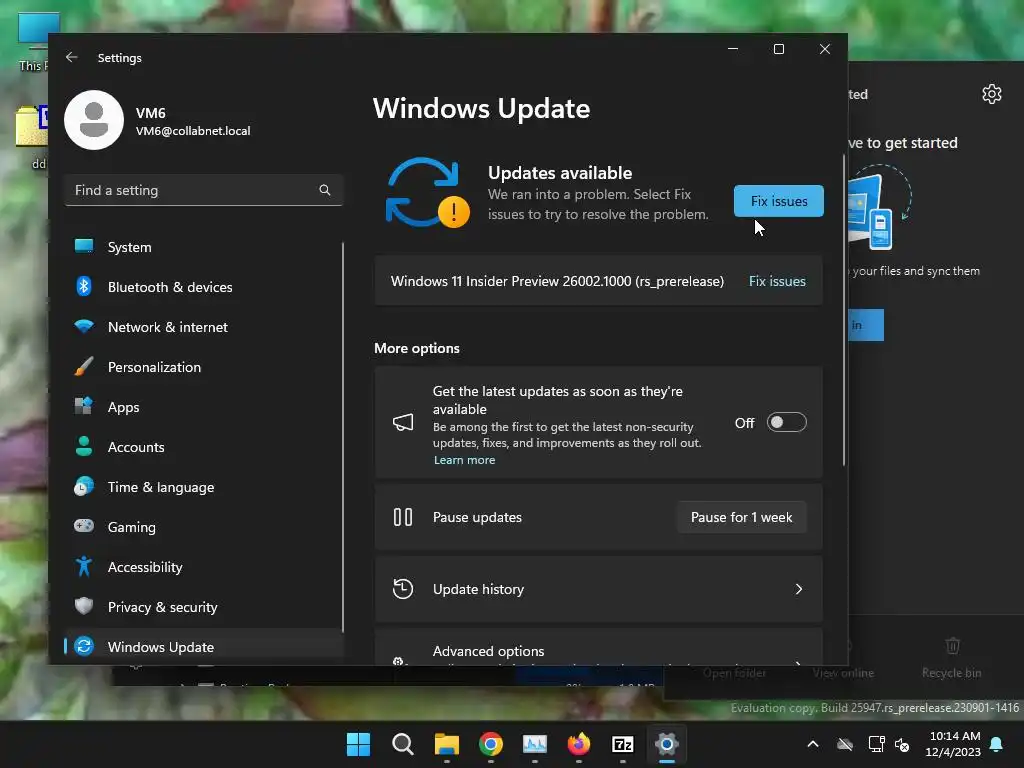
Task: Click the network tray icon
Action: point(876,744)
